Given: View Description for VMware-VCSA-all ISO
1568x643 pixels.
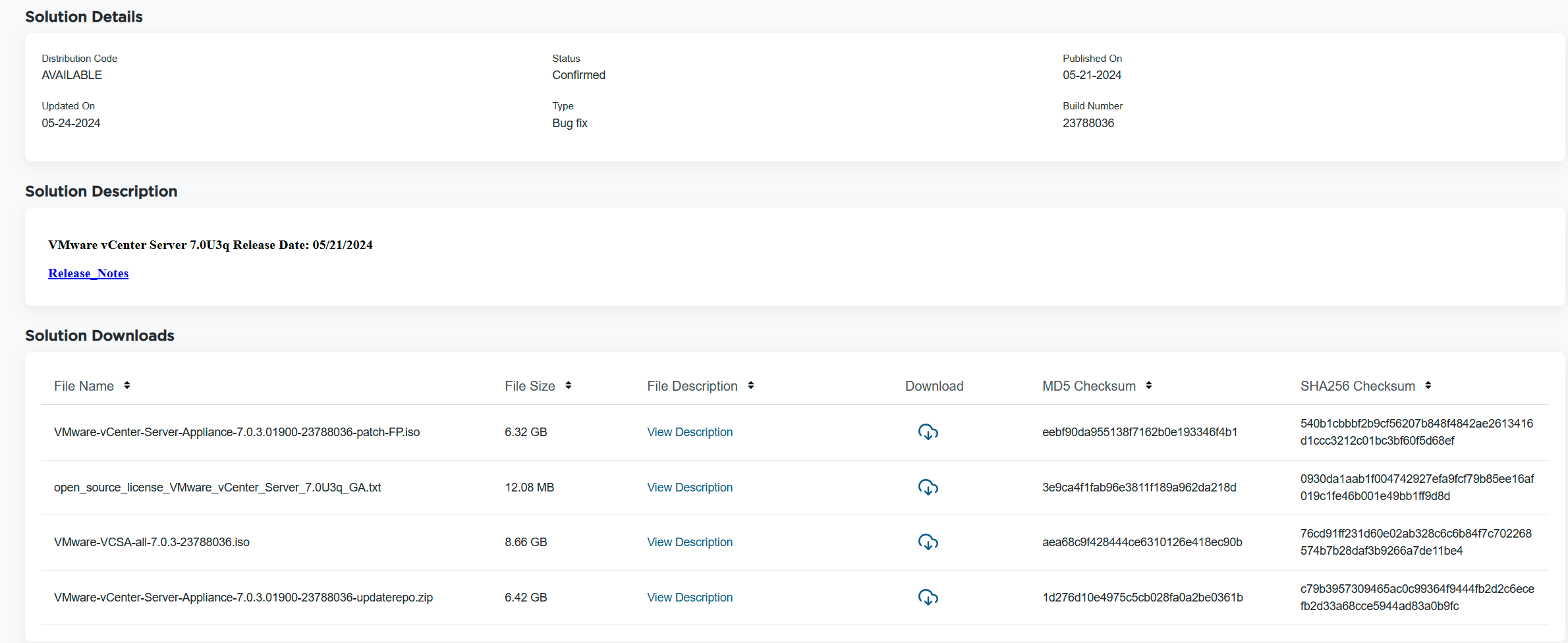Looking at the screenshot, I should [689, 542].
